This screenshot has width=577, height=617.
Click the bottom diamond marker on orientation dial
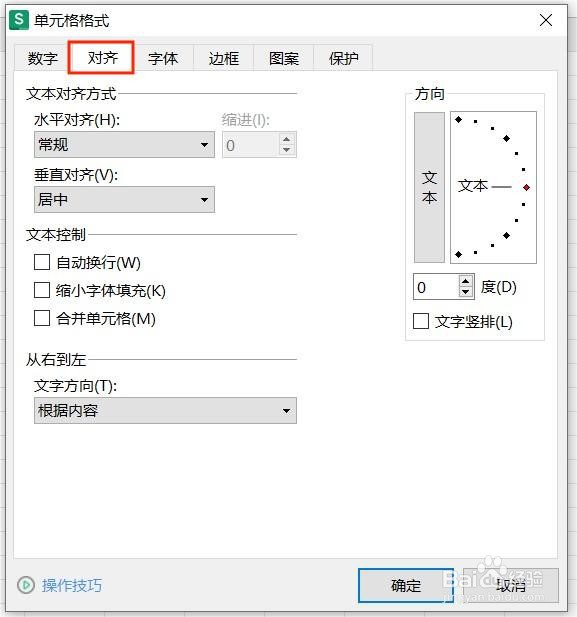point(459,255)
